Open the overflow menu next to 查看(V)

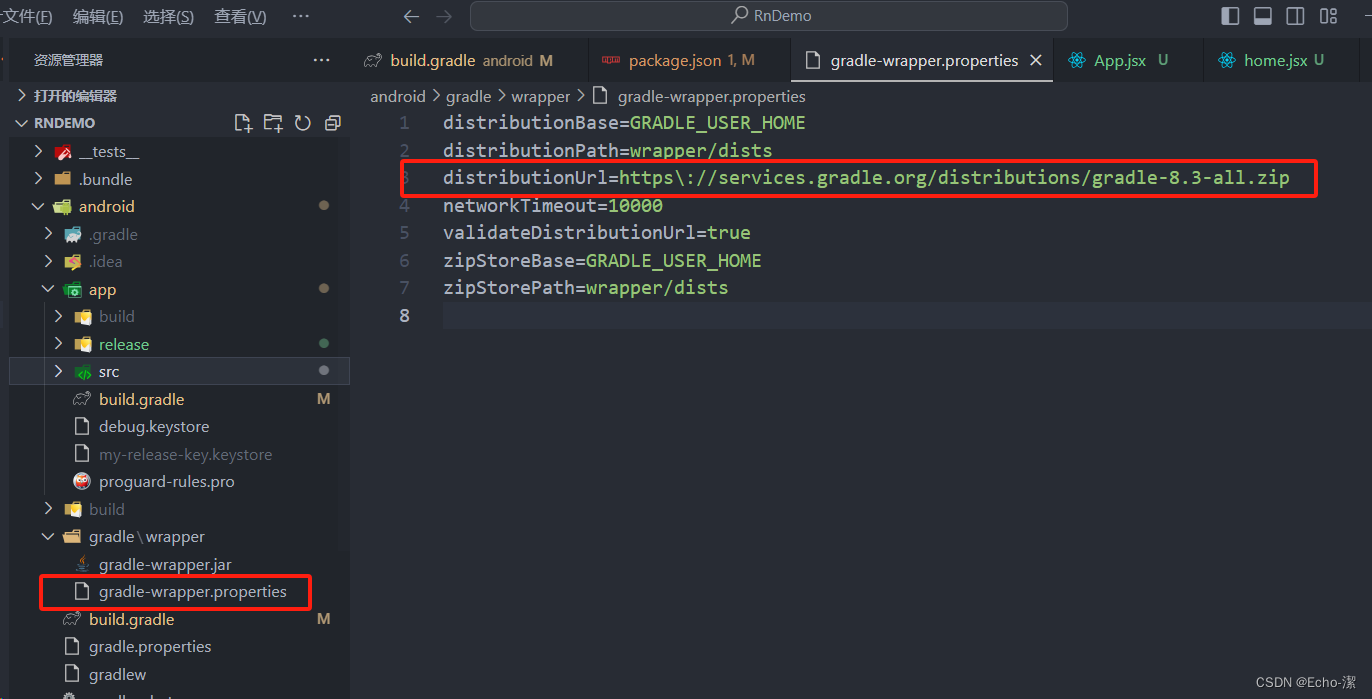[300, 17]
